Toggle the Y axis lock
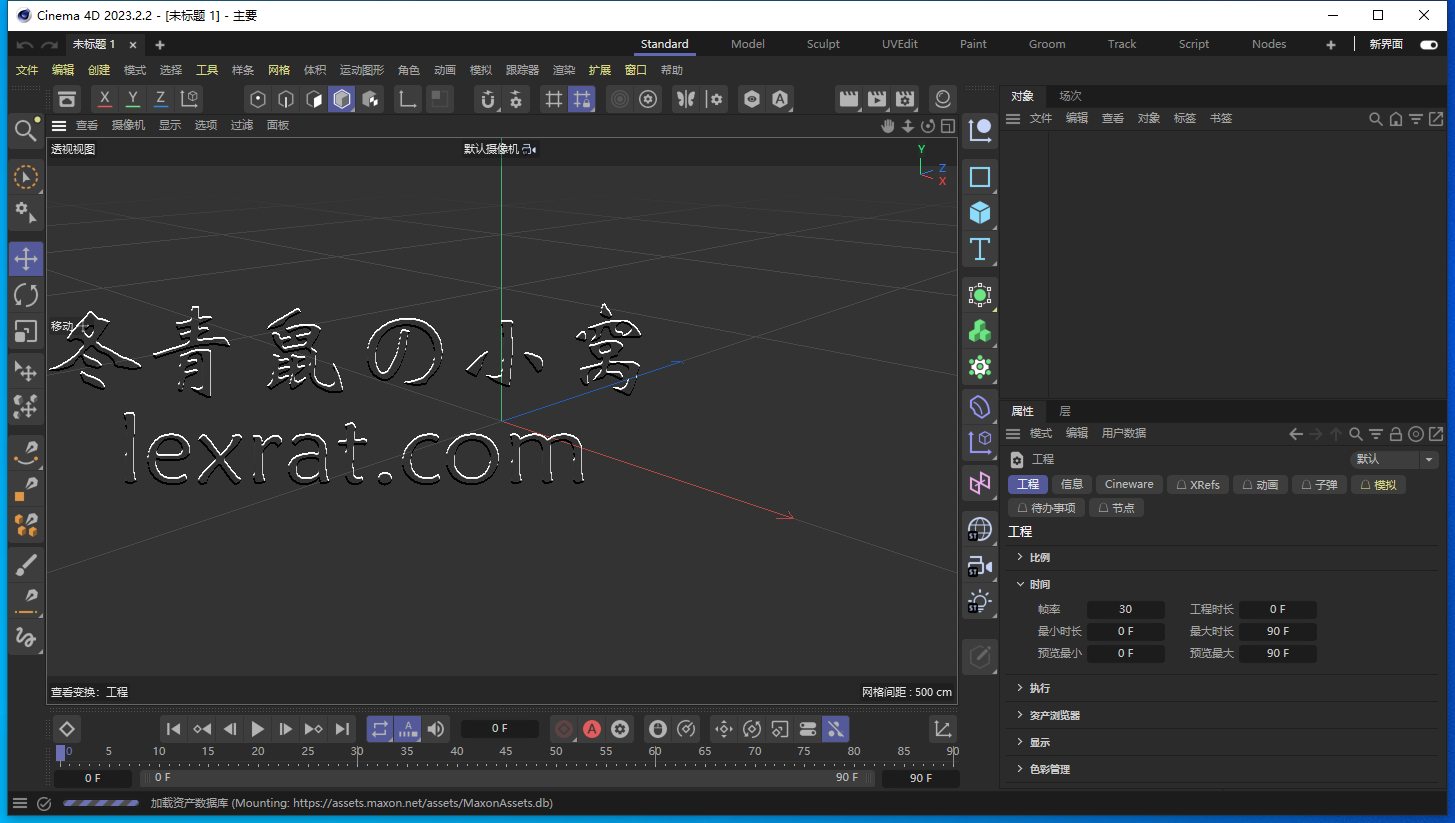The height and width of the screenshot is (823, 1455). 133,99
